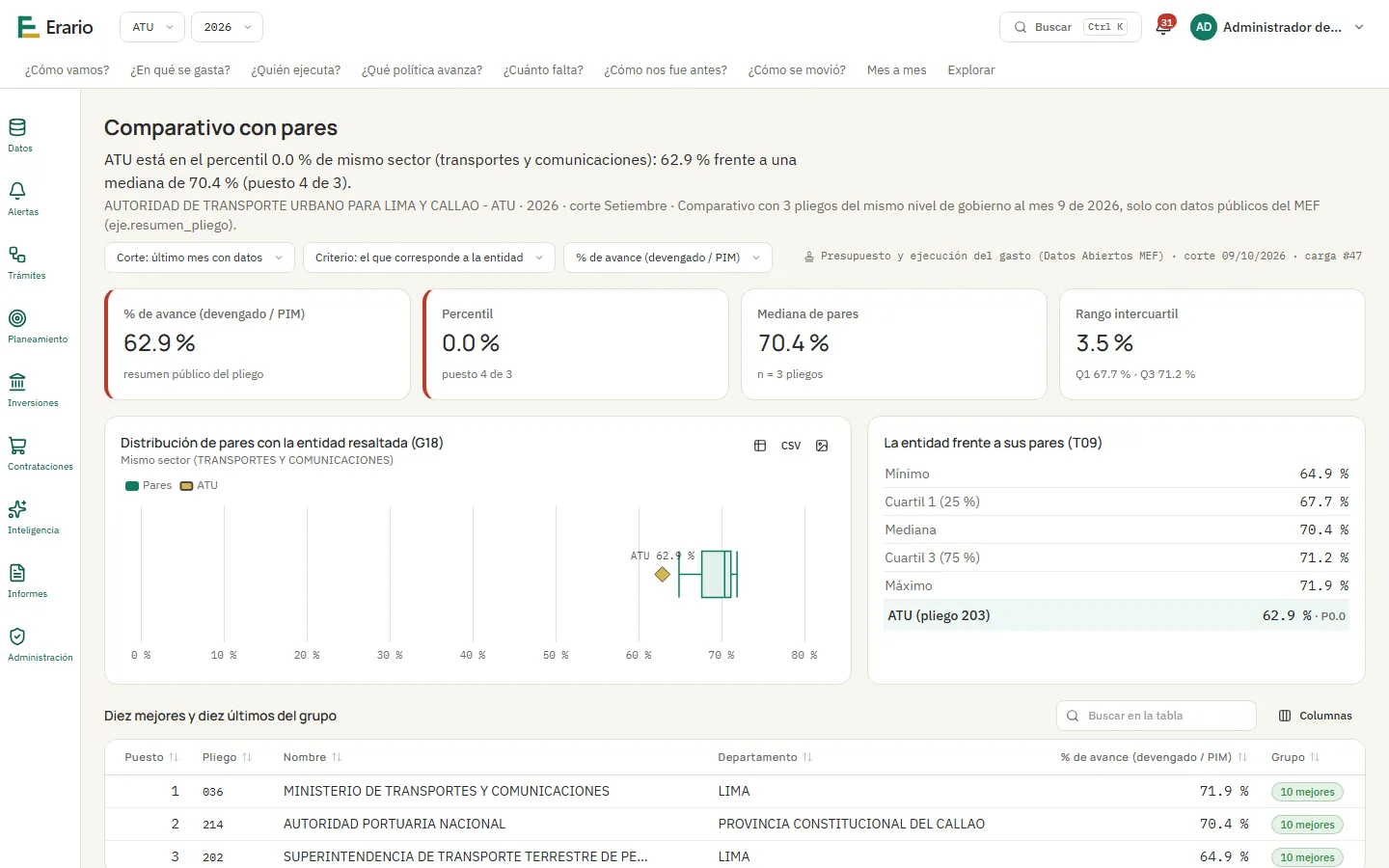Toggle ATU series in chart legend
Viewport: 1389px width, 868px height.
click(199, 485)
